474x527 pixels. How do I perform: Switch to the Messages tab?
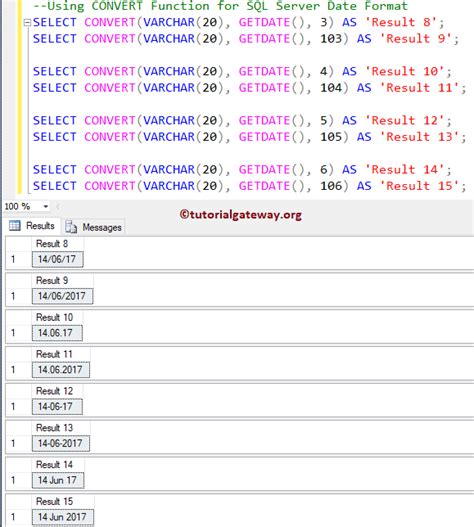[x=93, y=227]
